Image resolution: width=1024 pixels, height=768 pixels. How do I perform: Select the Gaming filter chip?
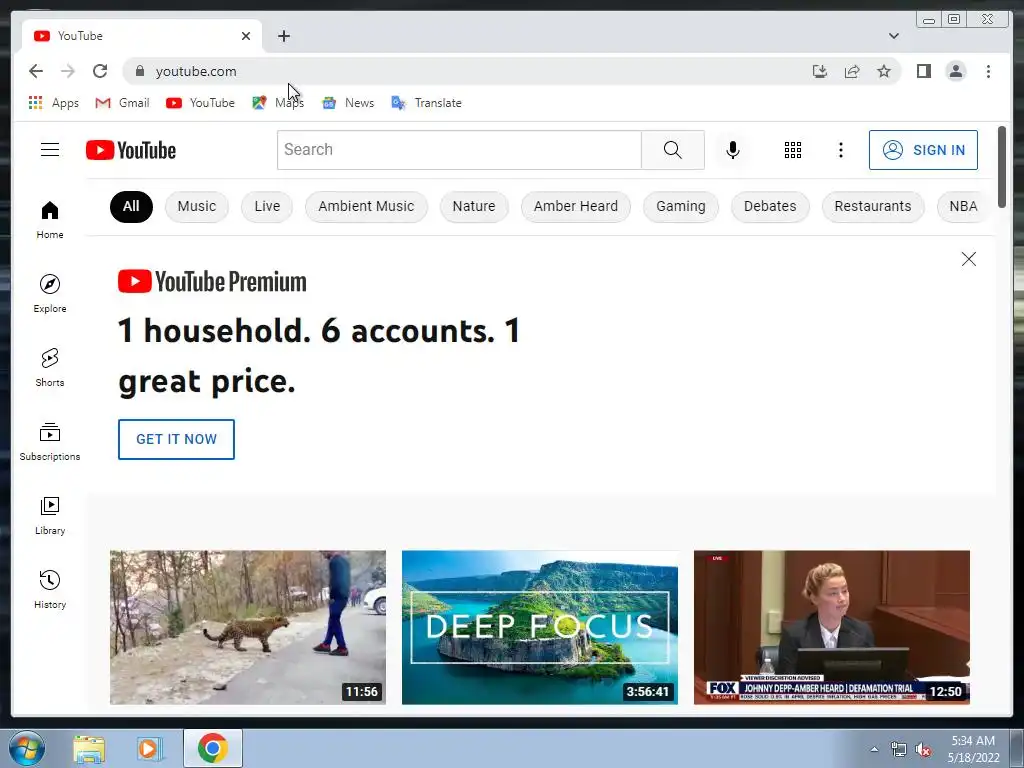[x=680, y=206]
